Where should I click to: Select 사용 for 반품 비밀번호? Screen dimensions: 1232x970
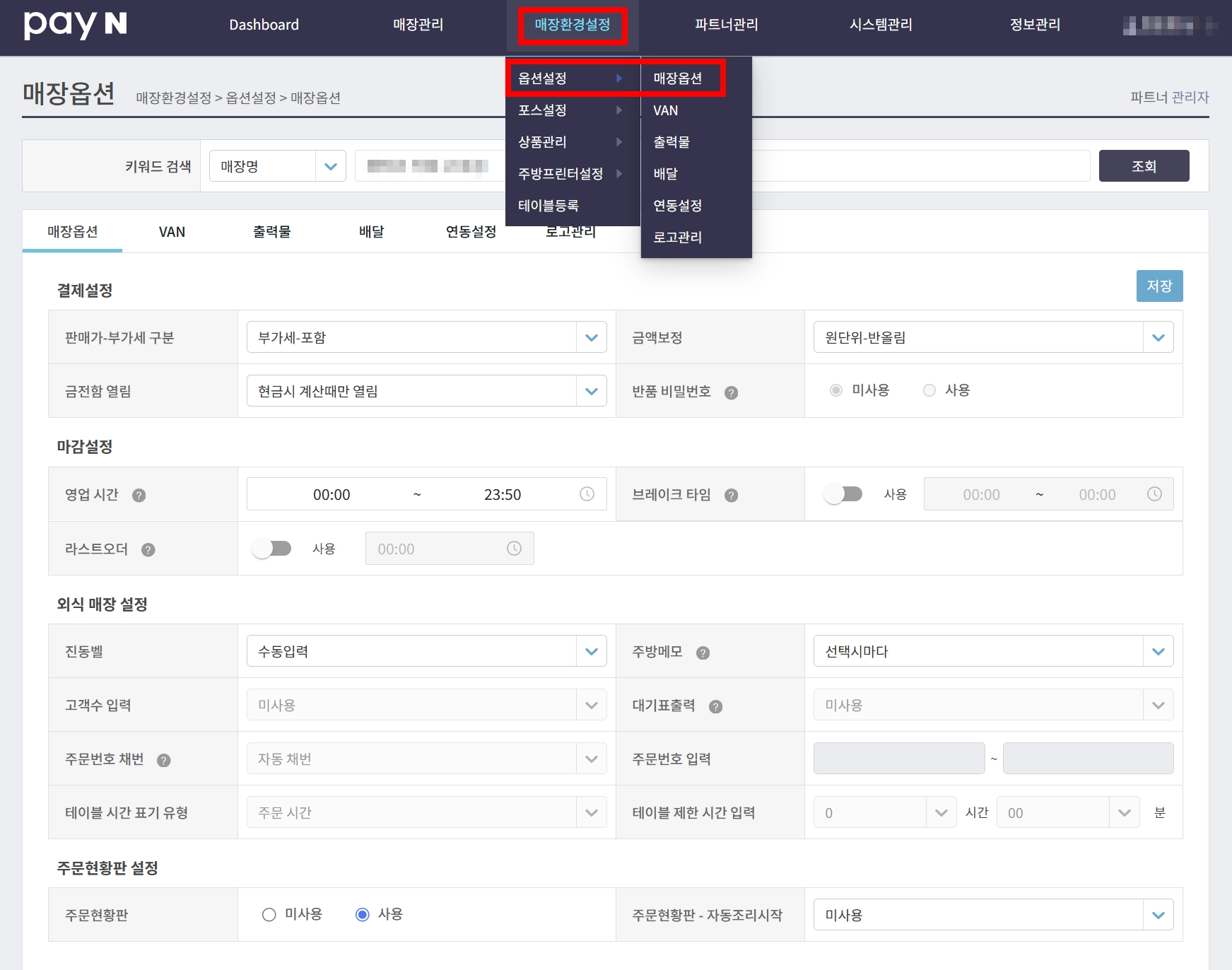(x=929, y=390)
